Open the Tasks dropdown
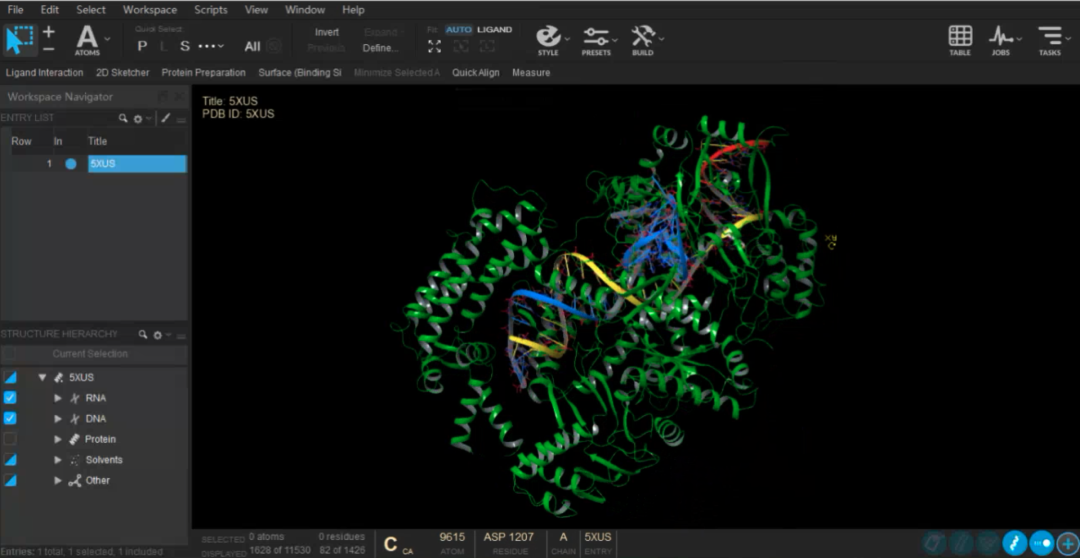The width and height of the screenshot is (1080, 558). 1049,38
